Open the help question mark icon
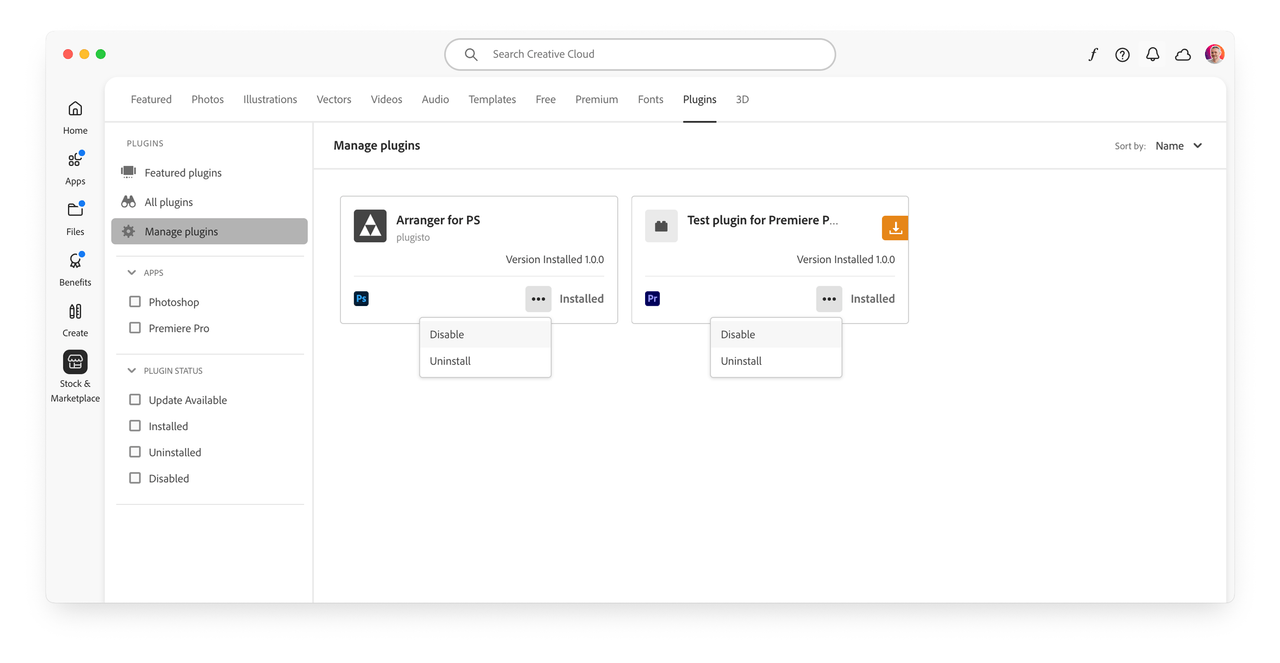Screen dimensions: 1280x663 [x=1122, y=55]
